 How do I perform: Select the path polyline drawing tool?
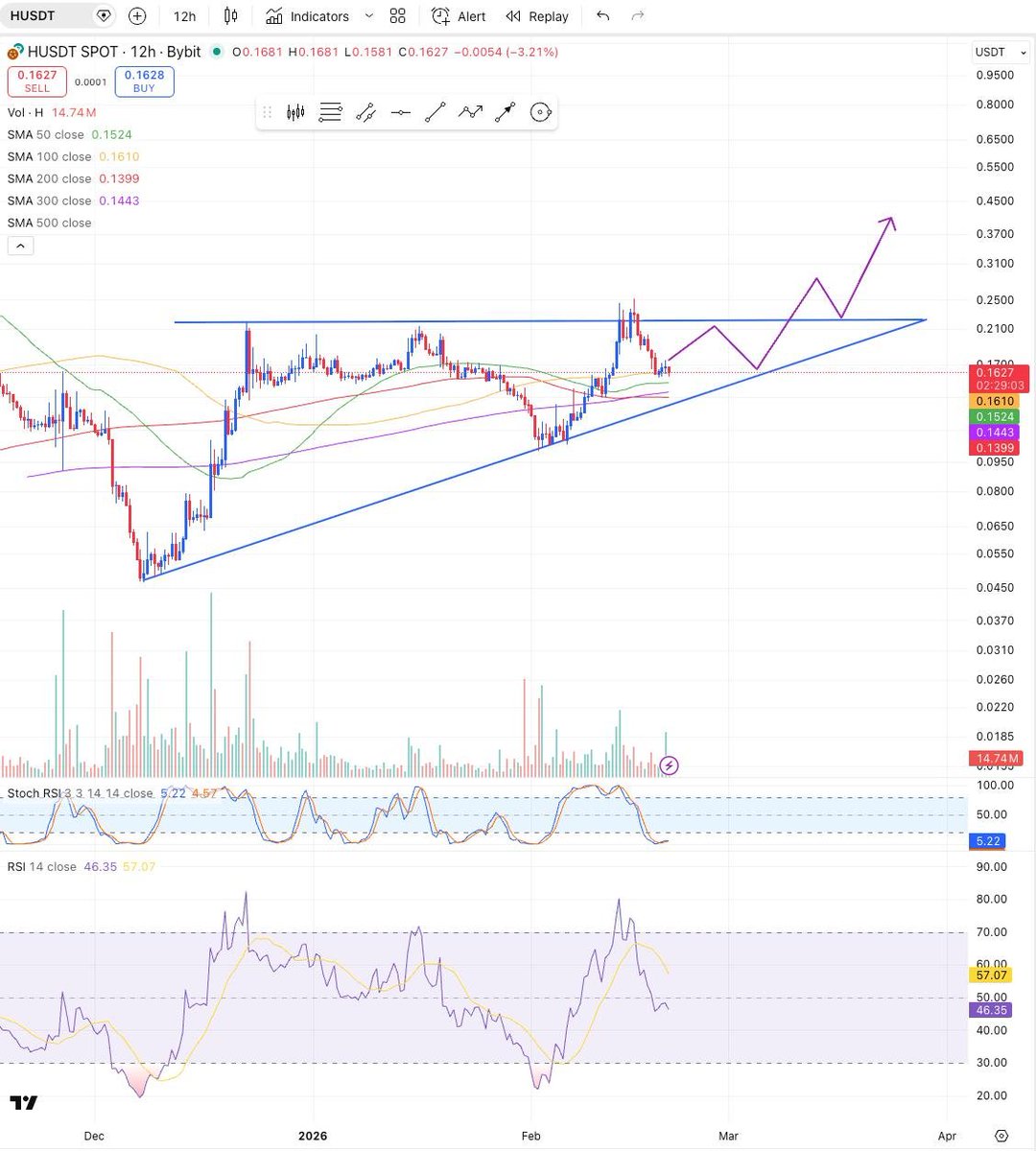470,113
